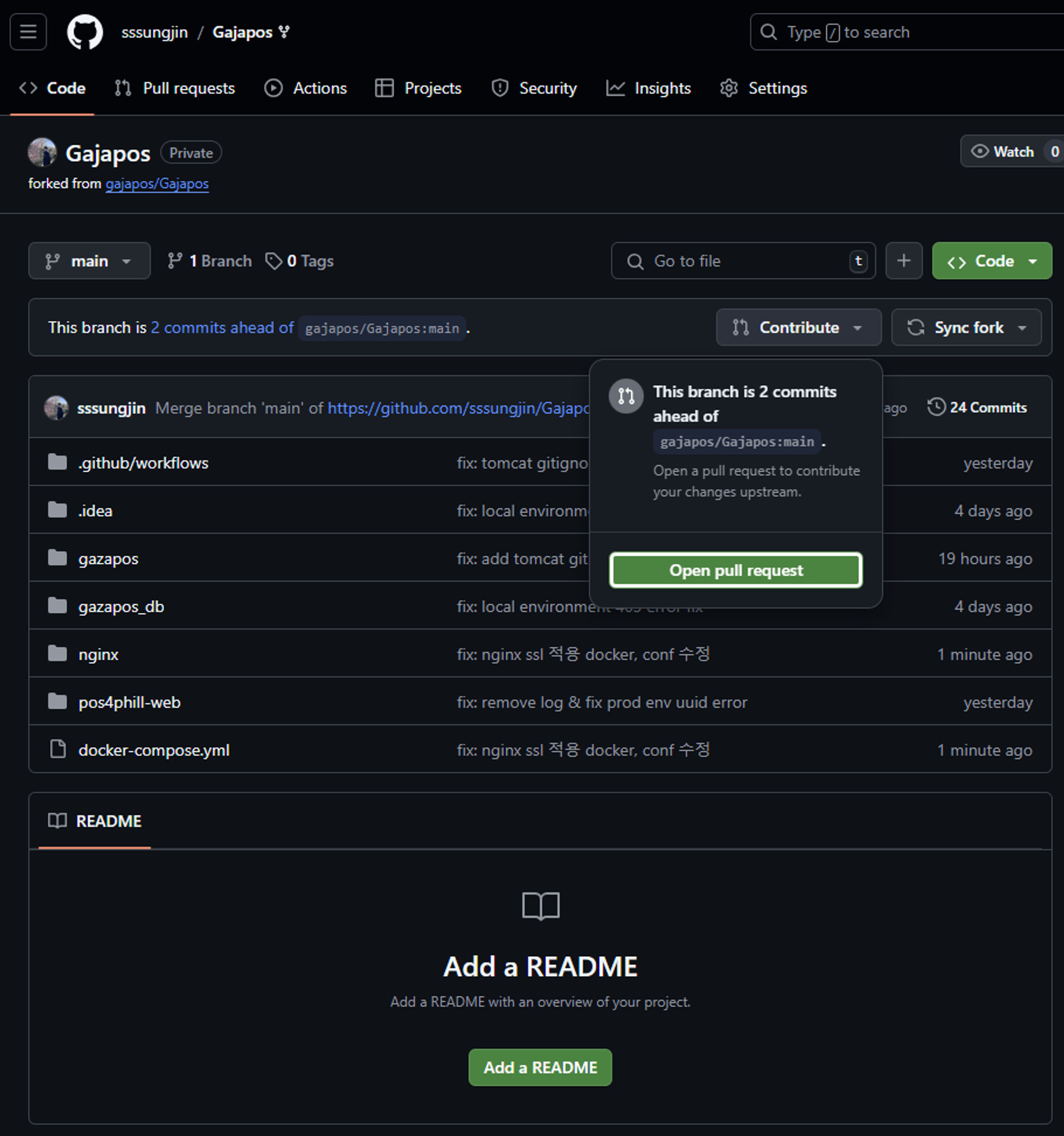Click the ssungjin avatar beside repository title

pos(41,153)
